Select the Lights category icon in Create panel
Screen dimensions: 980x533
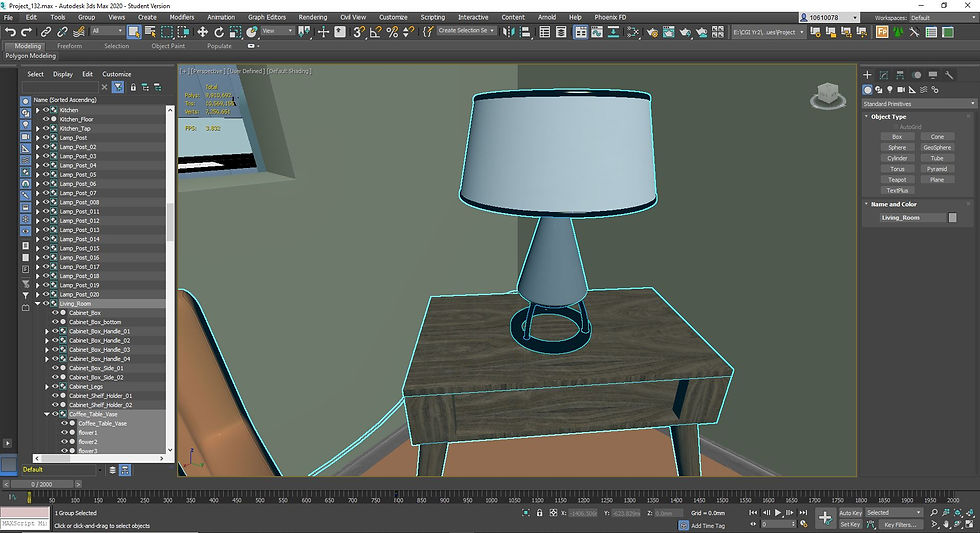[889, 89]
